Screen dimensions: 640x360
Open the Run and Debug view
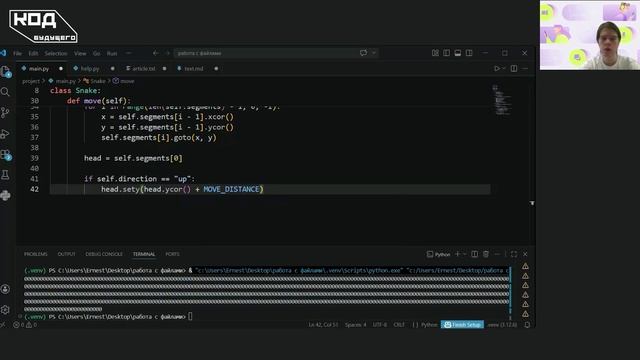coord(5,133)
